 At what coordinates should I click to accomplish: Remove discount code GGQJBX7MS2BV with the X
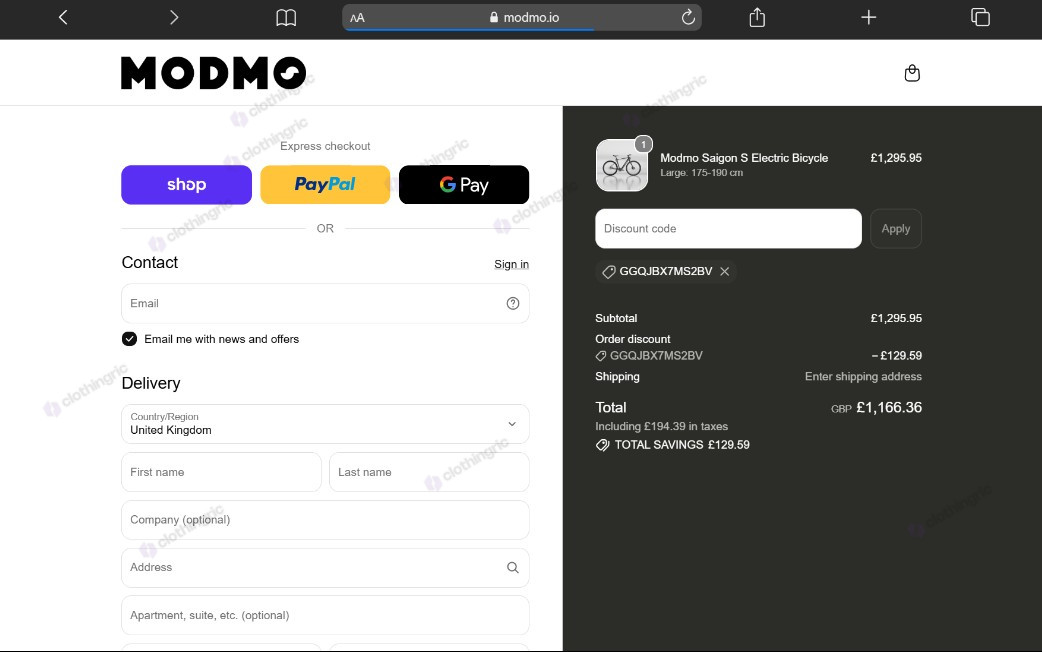click(x=725, y=271)
